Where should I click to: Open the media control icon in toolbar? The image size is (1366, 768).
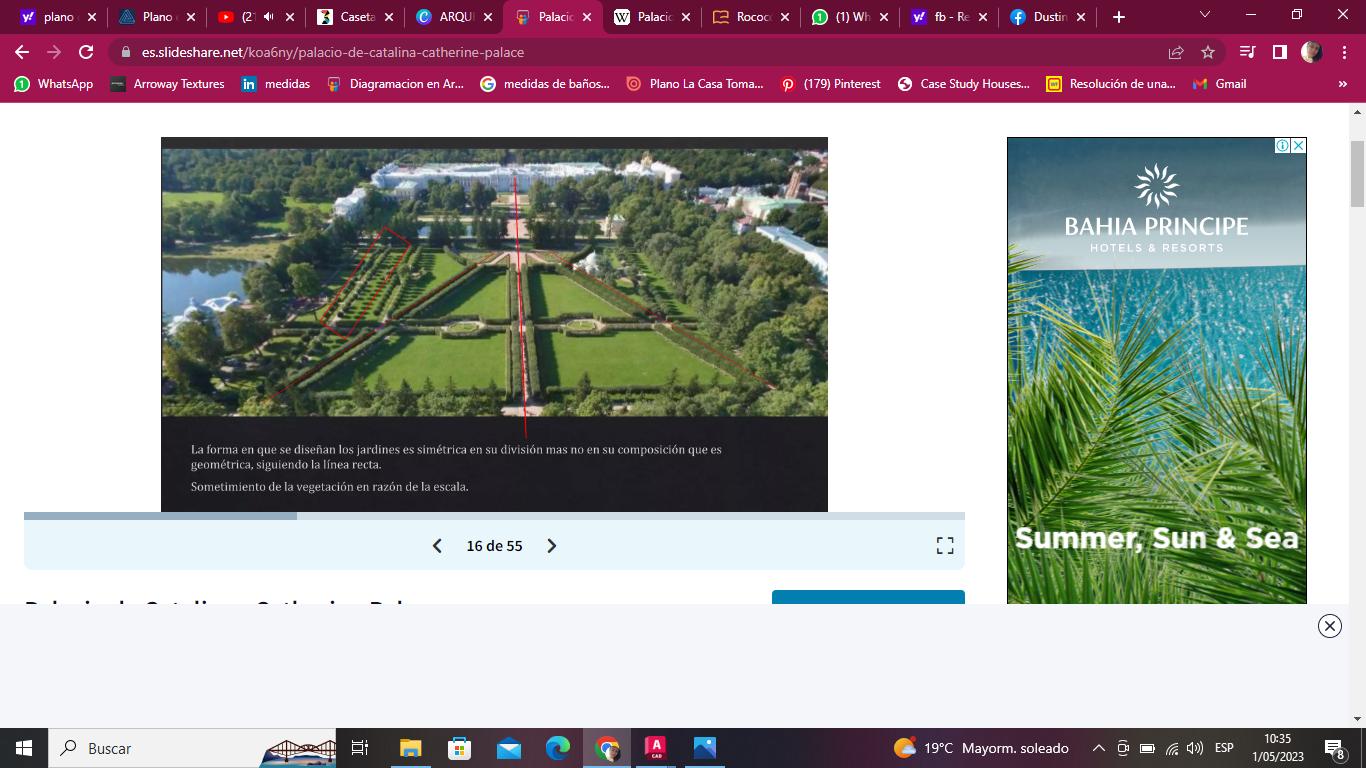[x=1247, y=52]
